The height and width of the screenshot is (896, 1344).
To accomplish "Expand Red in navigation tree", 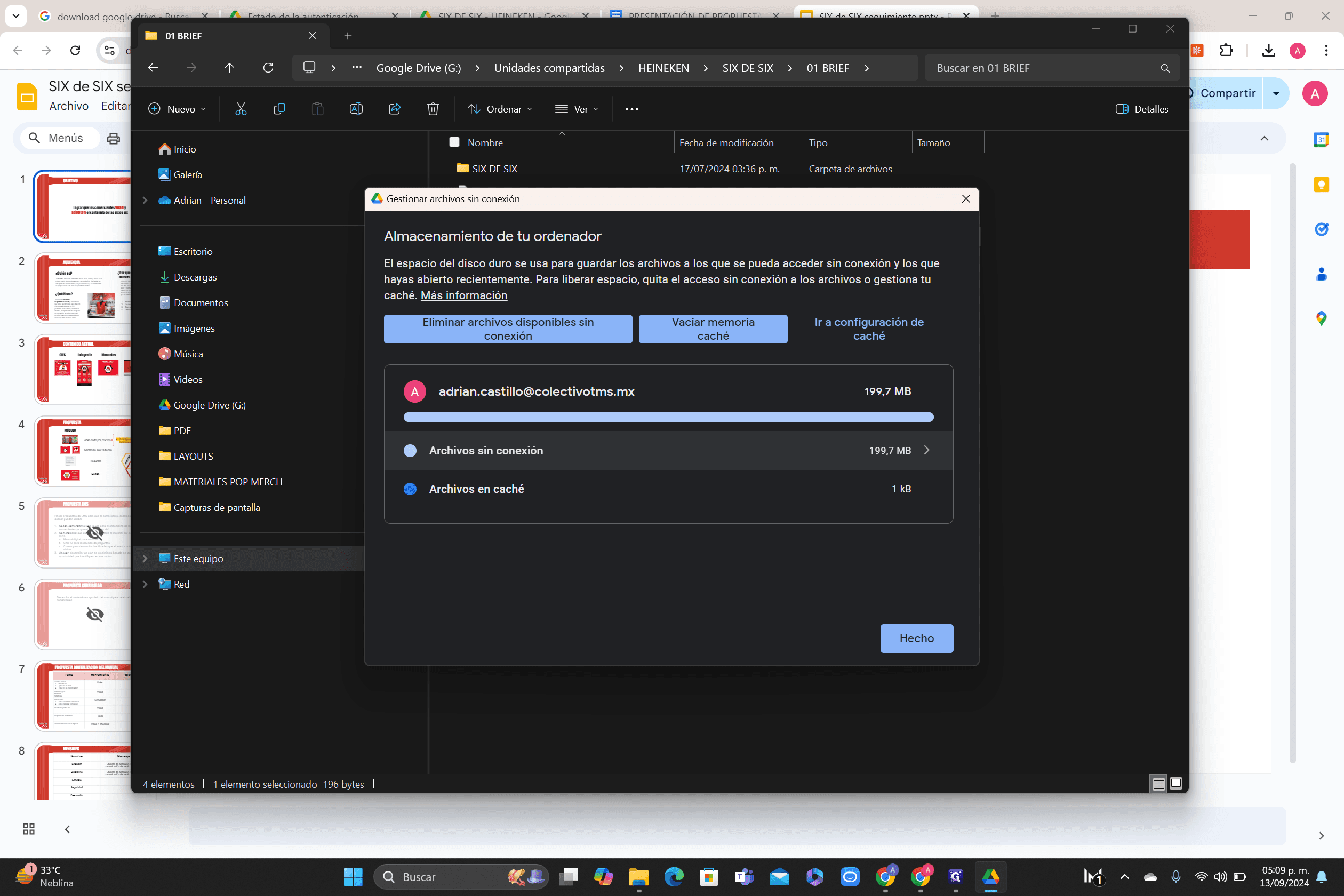I will tap(145, 584).
